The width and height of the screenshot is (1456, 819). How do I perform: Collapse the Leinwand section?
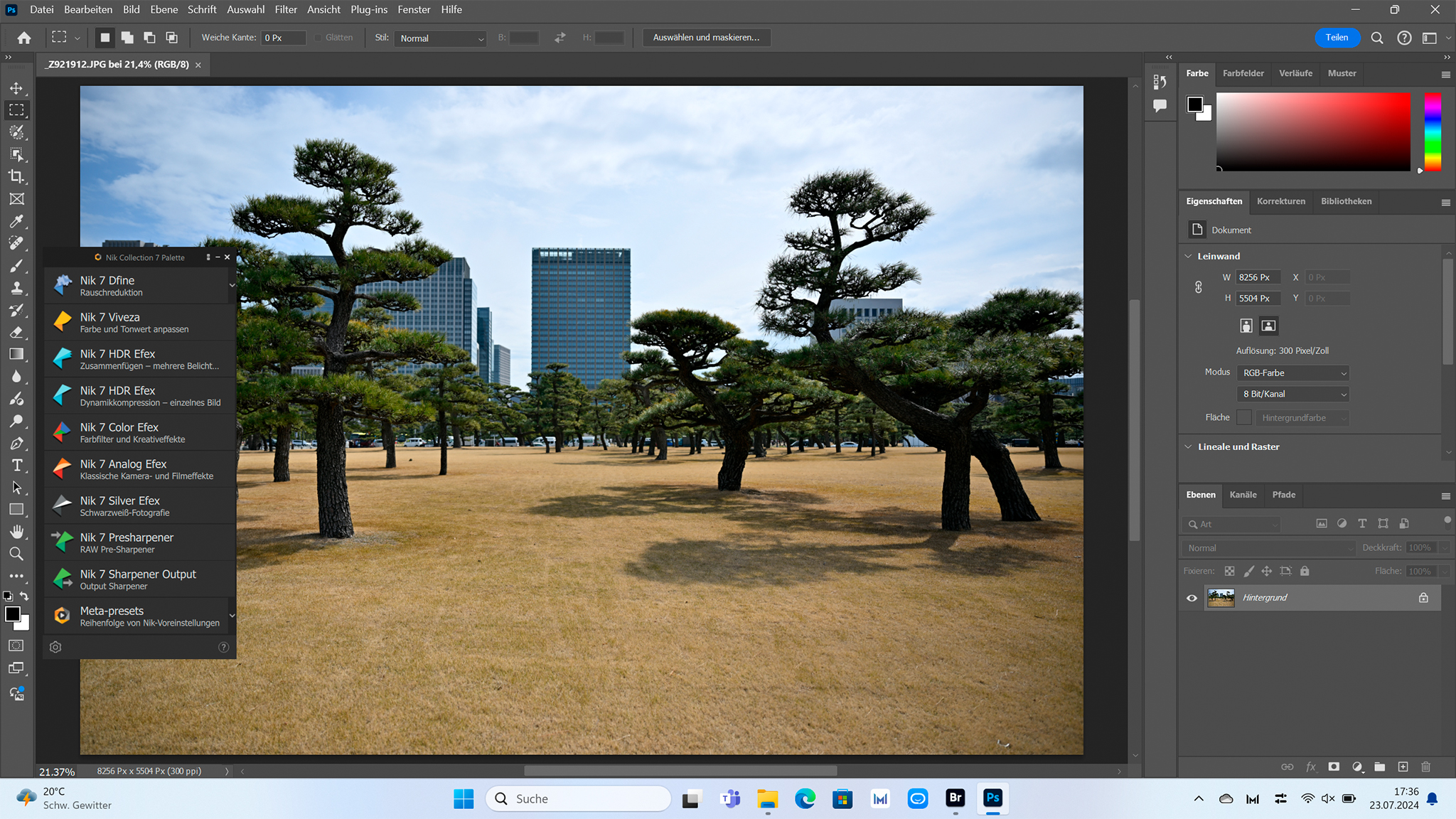tap(1188, 256)
